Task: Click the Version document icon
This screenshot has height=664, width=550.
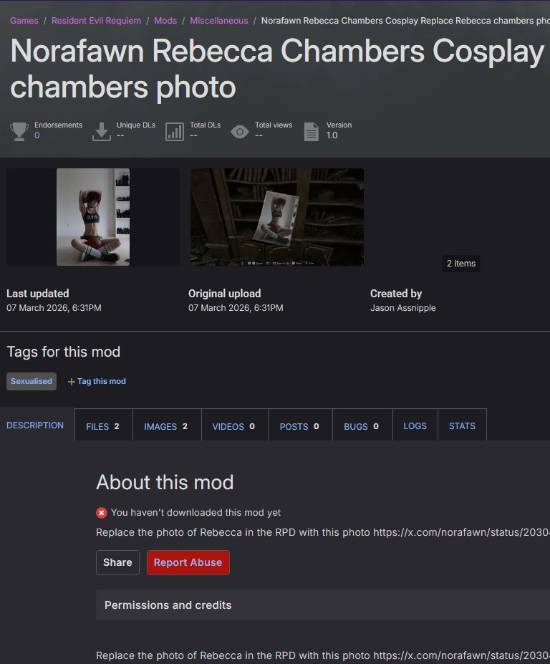Action: click(x=311, y=132)
